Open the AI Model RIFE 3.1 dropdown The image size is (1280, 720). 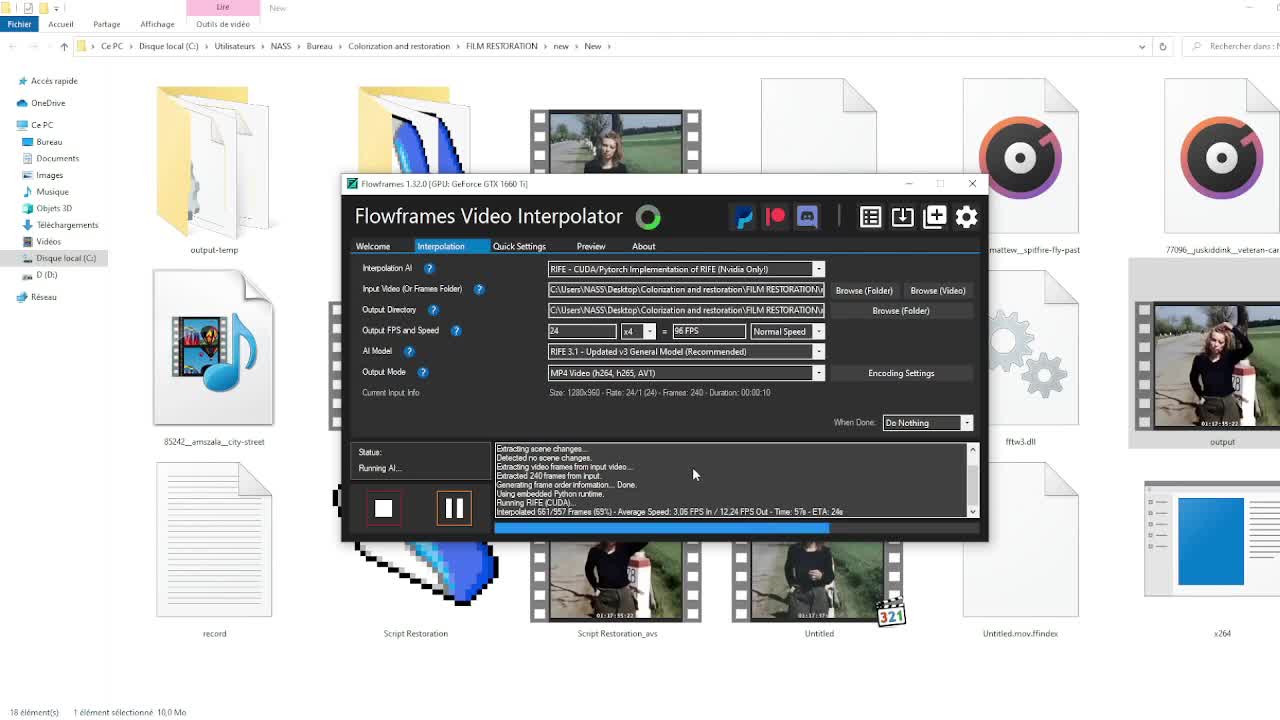tap(818, 352)
